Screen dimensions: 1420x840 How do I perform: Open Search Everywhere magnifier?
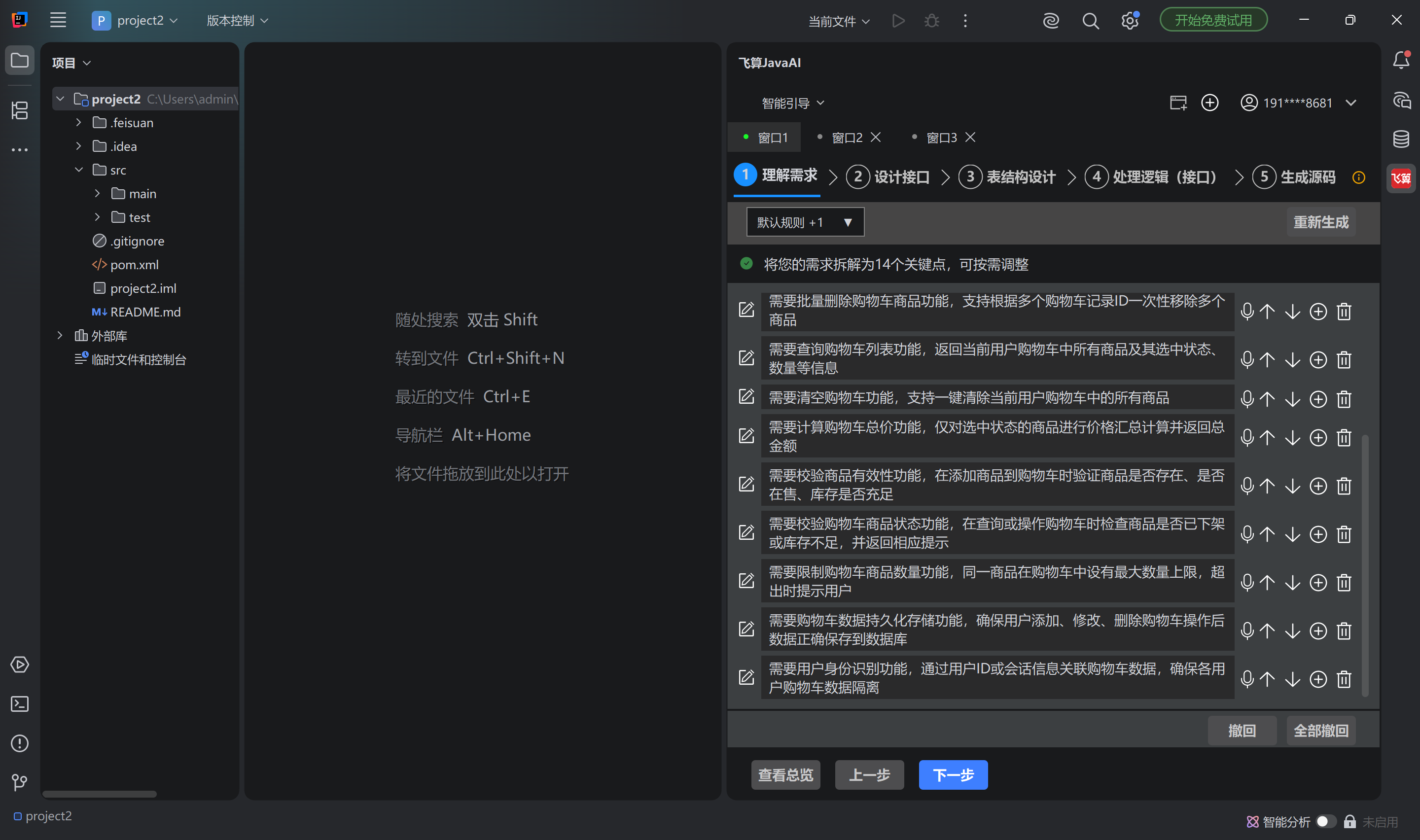coord(1091,21)
